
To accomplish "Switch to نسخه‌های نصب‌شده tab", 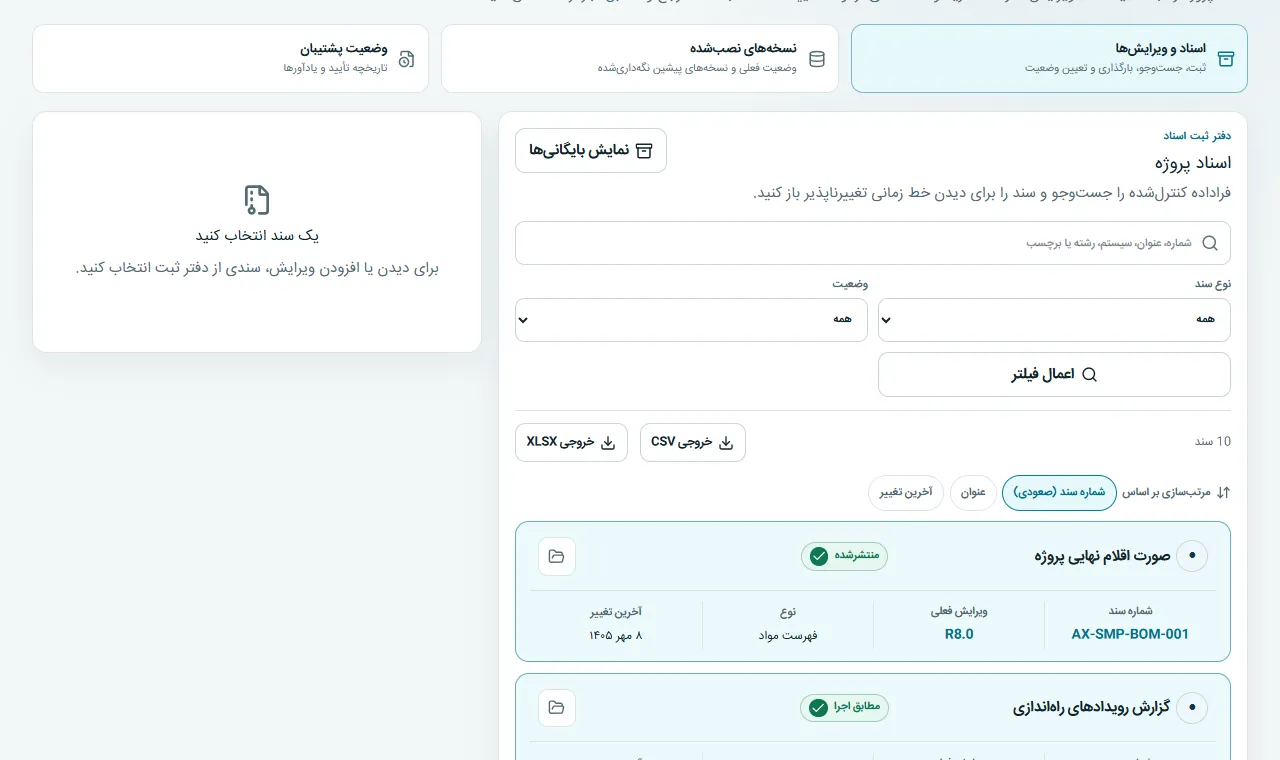I will (x=640, y=59).
